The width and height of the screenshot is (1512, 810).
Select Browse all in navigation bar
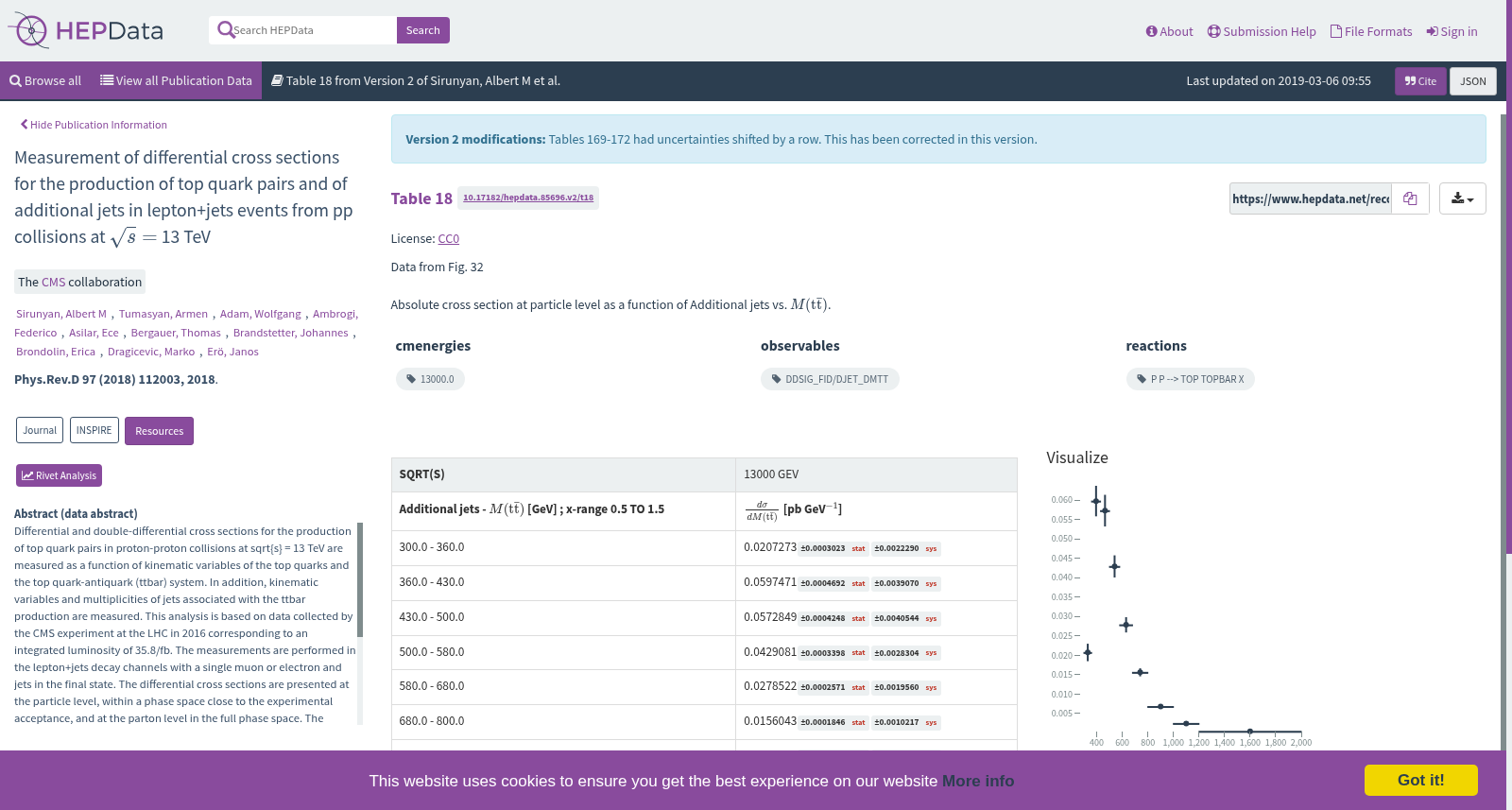(45, 80)
